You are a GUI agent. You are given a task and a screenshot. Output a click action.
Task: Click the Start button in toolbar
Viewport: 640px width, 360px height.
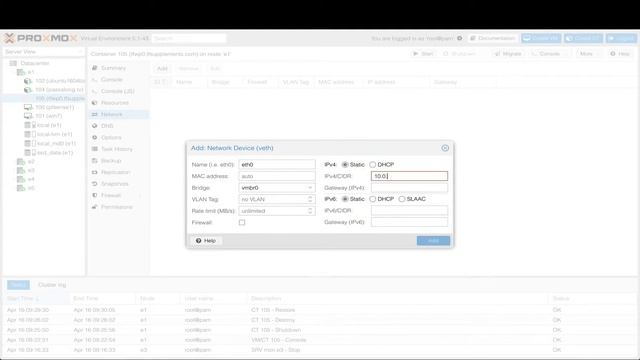click(423, 54)
